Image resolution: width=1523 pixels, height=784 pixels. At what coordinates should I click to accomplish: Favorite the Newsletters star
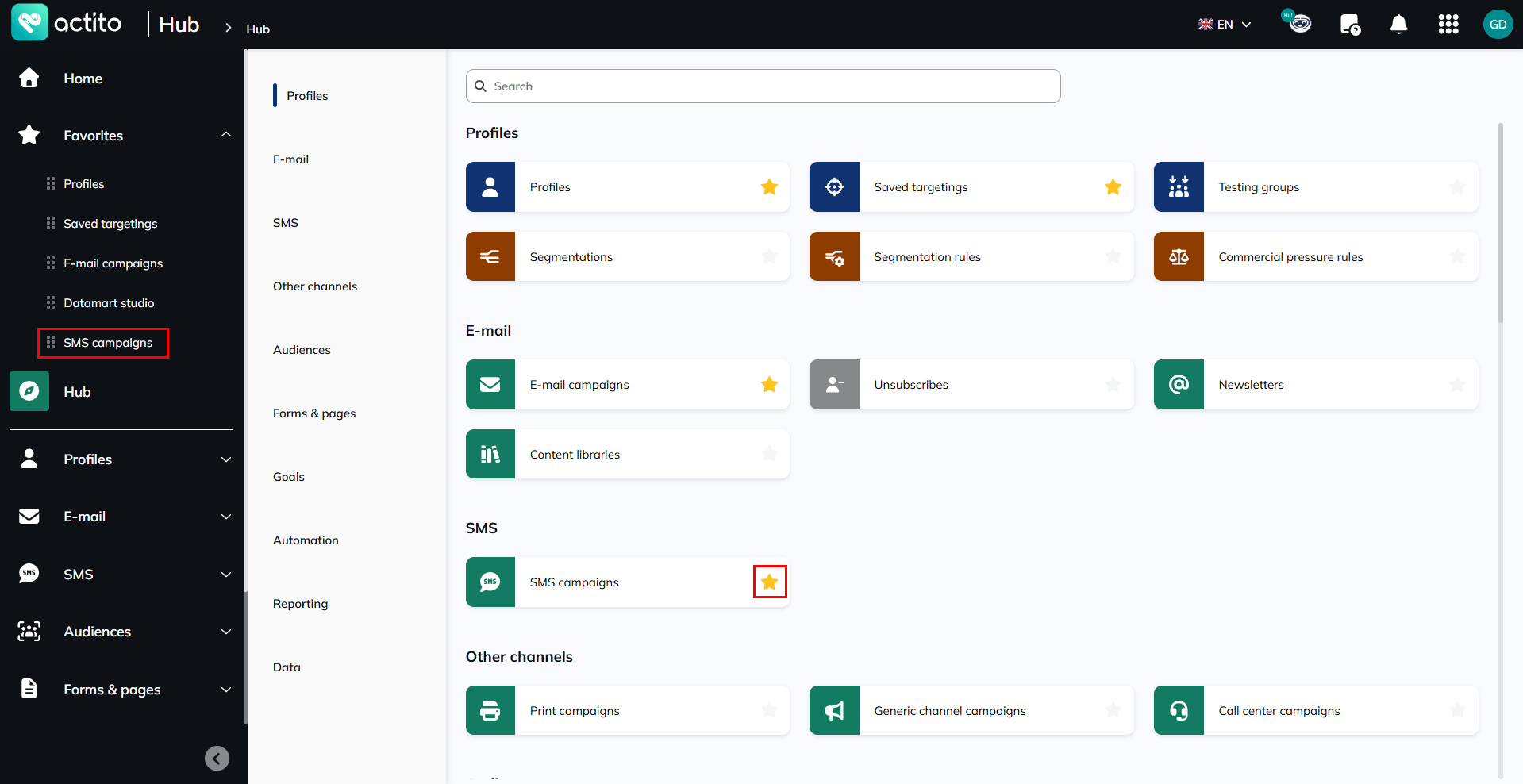(1457, 385)
